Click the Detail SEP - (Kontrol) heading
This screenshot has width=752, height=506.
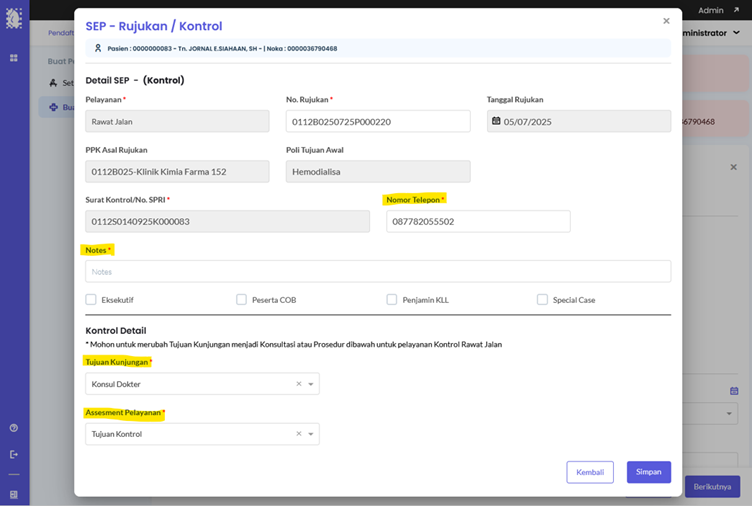[x=135, y=80]
